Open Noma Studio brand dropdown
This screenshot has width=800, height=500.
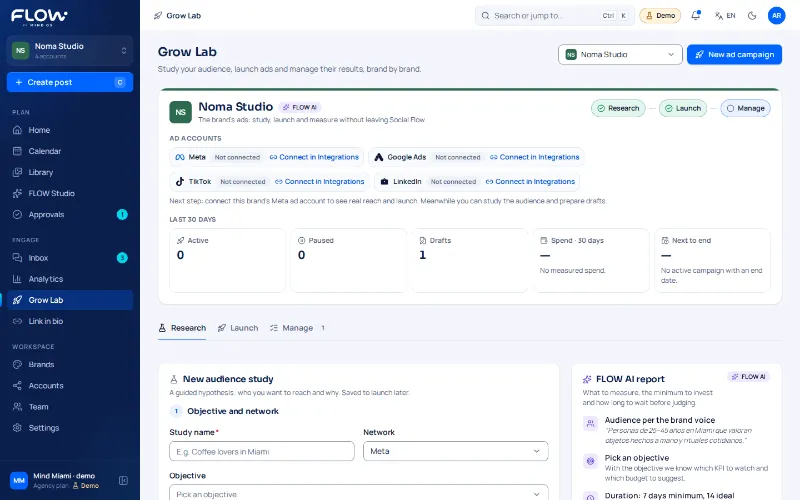[620, 55]
